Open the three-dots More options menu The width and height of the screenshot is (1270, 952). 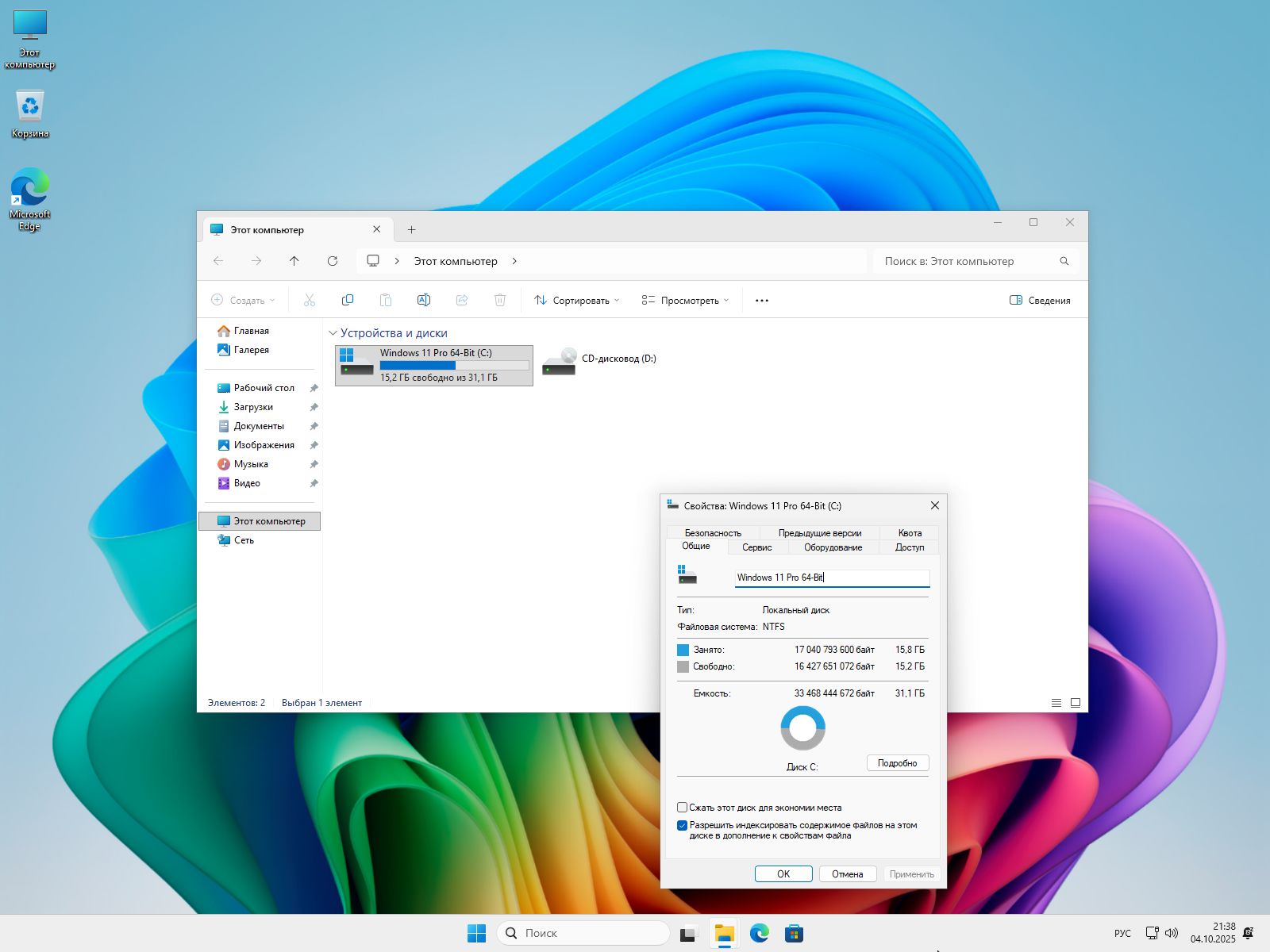762,301
